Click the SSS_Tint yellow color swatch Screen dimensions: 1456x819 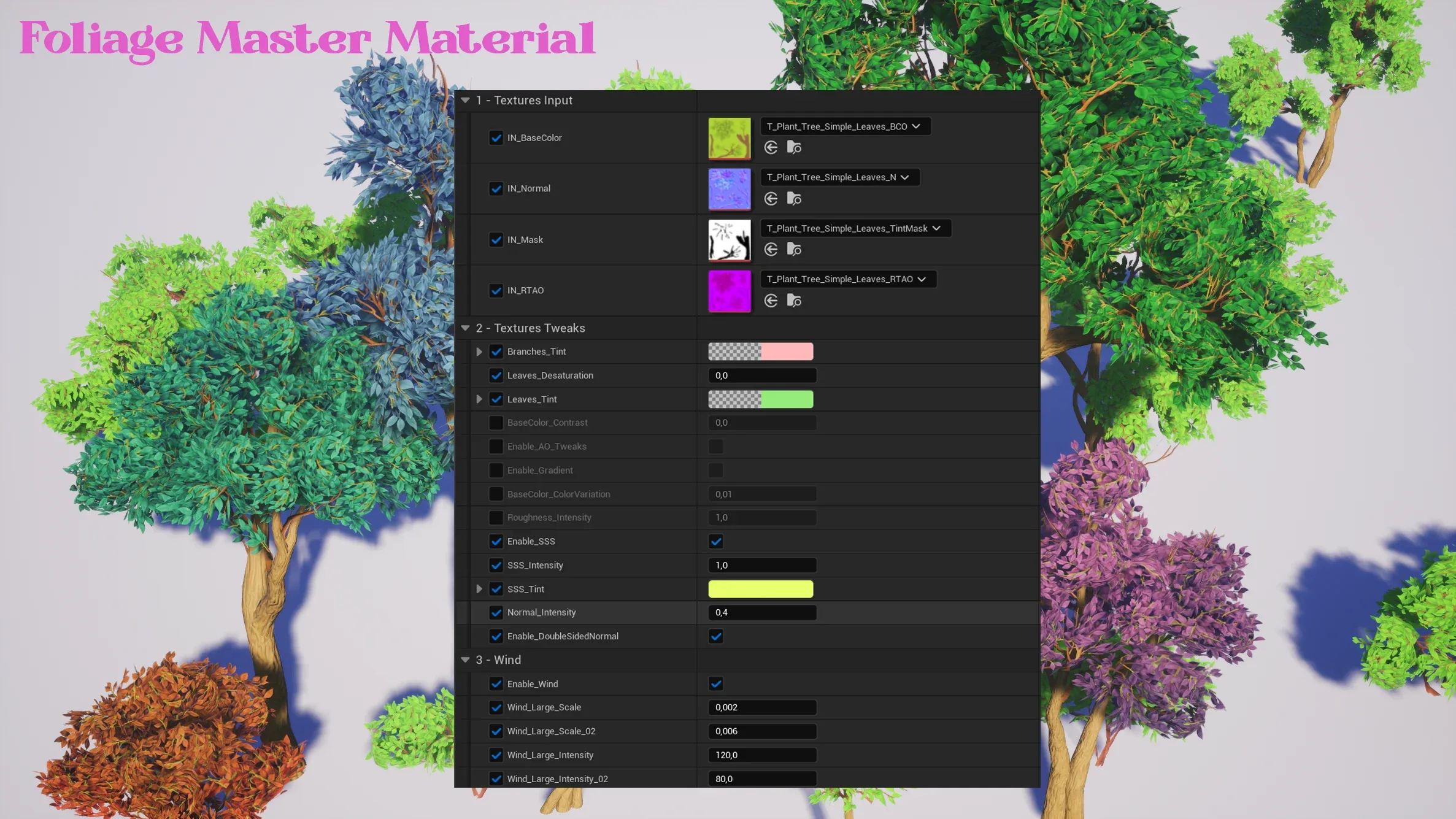(x=761, y=588)
